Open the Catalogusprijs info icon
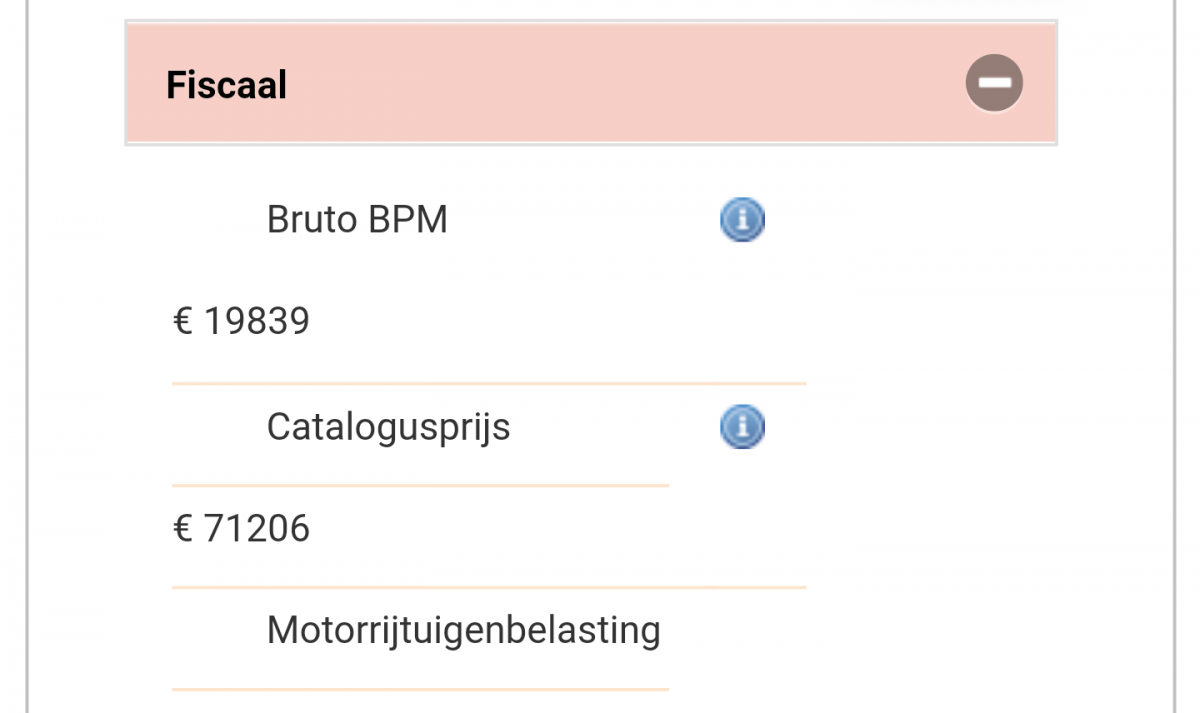This screenshot has height=713, width=1200. (742, 428)
